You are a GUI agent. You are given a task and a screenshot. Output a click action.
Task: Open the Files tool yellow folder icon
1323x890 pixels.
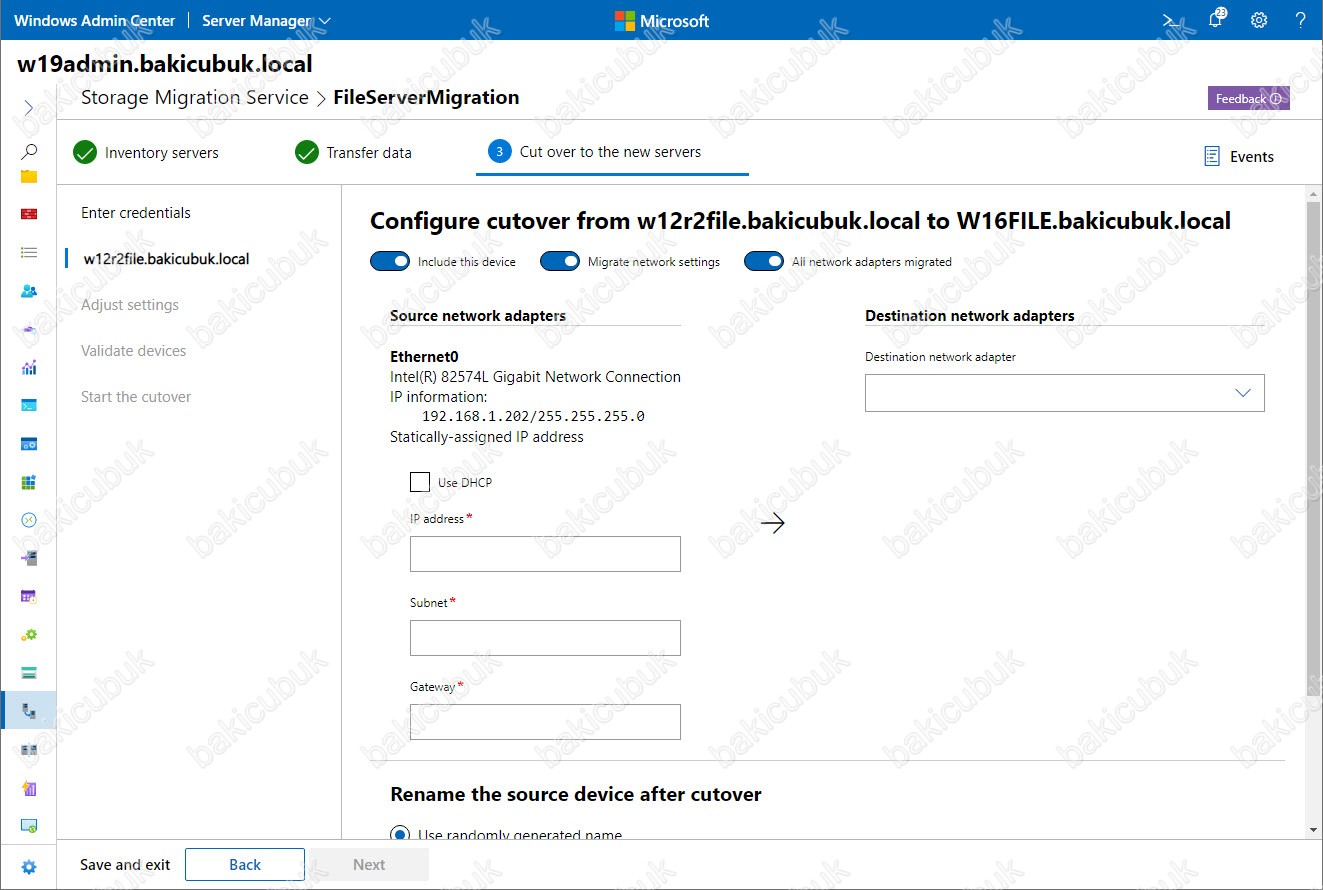(29, 177)
